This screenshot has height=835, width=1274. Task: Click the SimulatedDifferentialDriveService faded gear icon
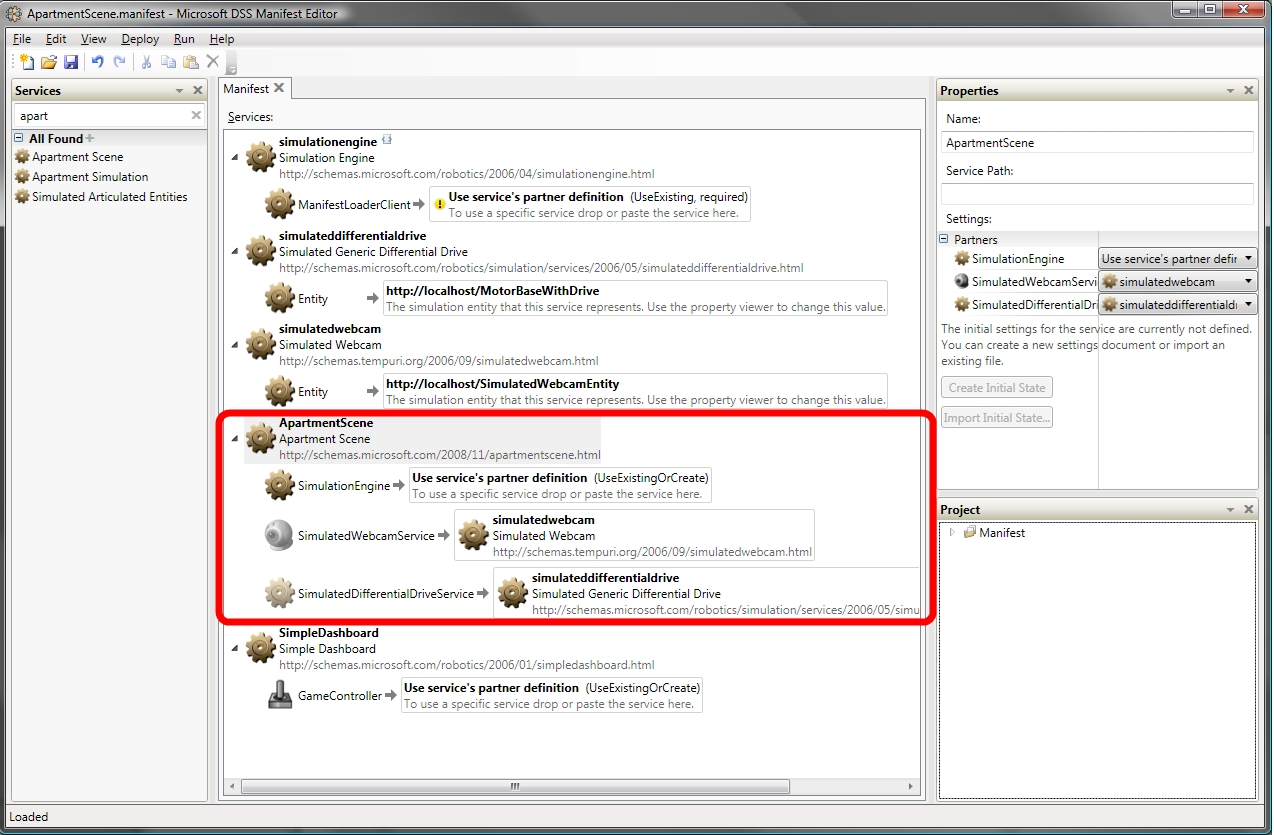tap(280, 593)
